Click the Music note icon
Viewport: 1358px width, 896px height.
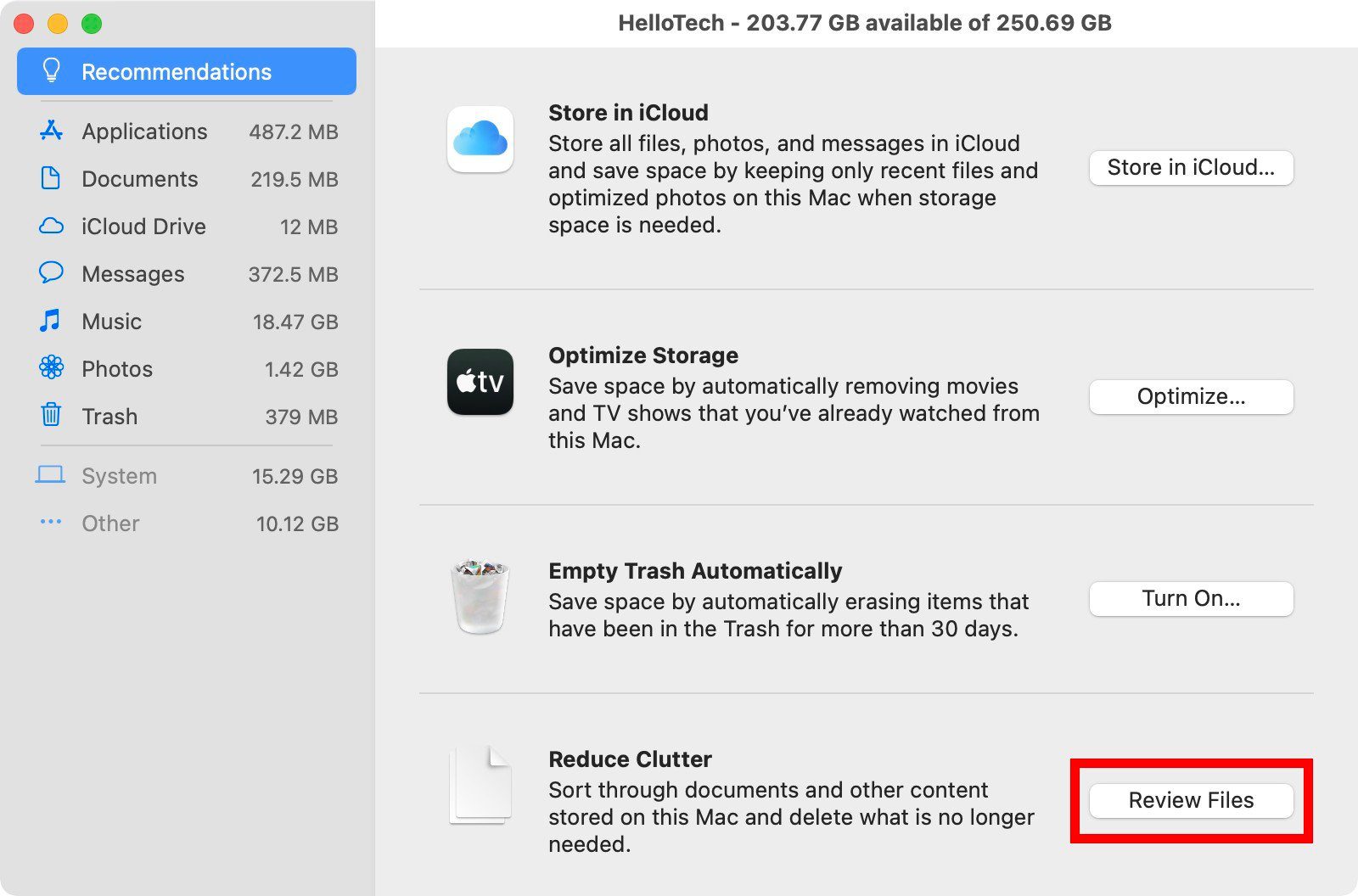(51, 321)
